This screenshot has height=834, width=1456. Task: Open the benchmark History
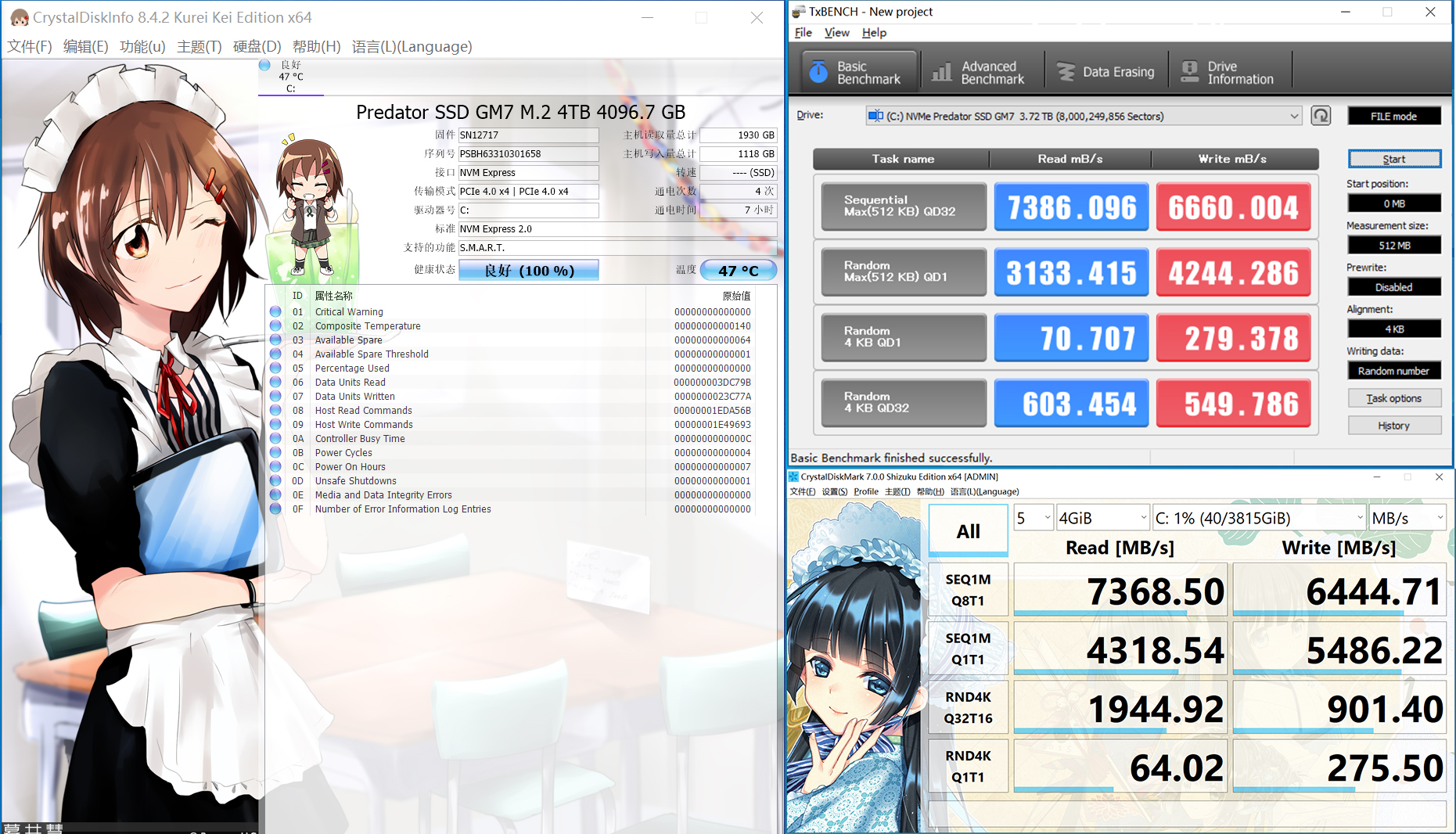(x=1394, y=425)
